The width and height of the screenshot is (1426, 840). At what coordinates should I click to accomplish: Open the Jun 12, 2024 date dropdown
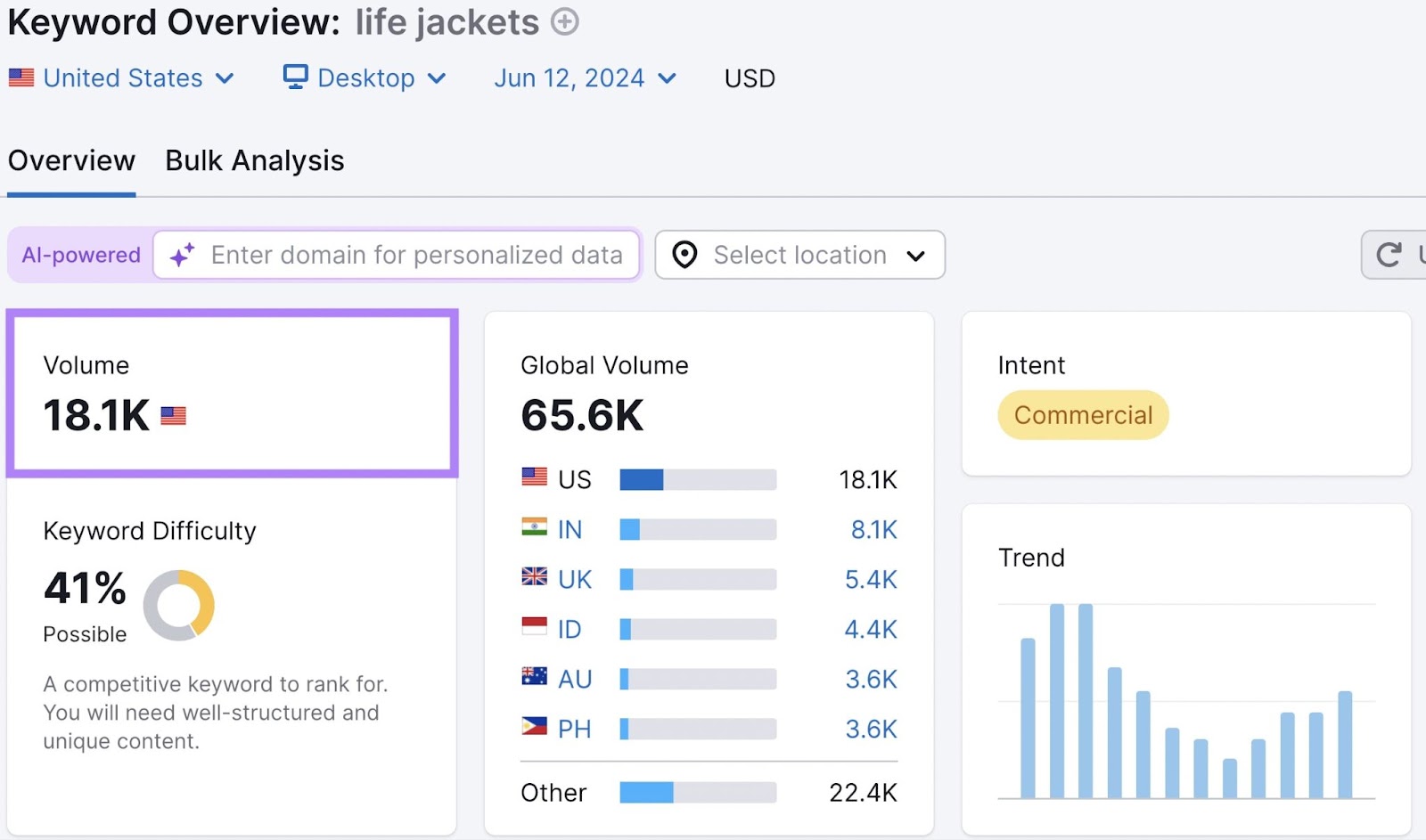585,78
